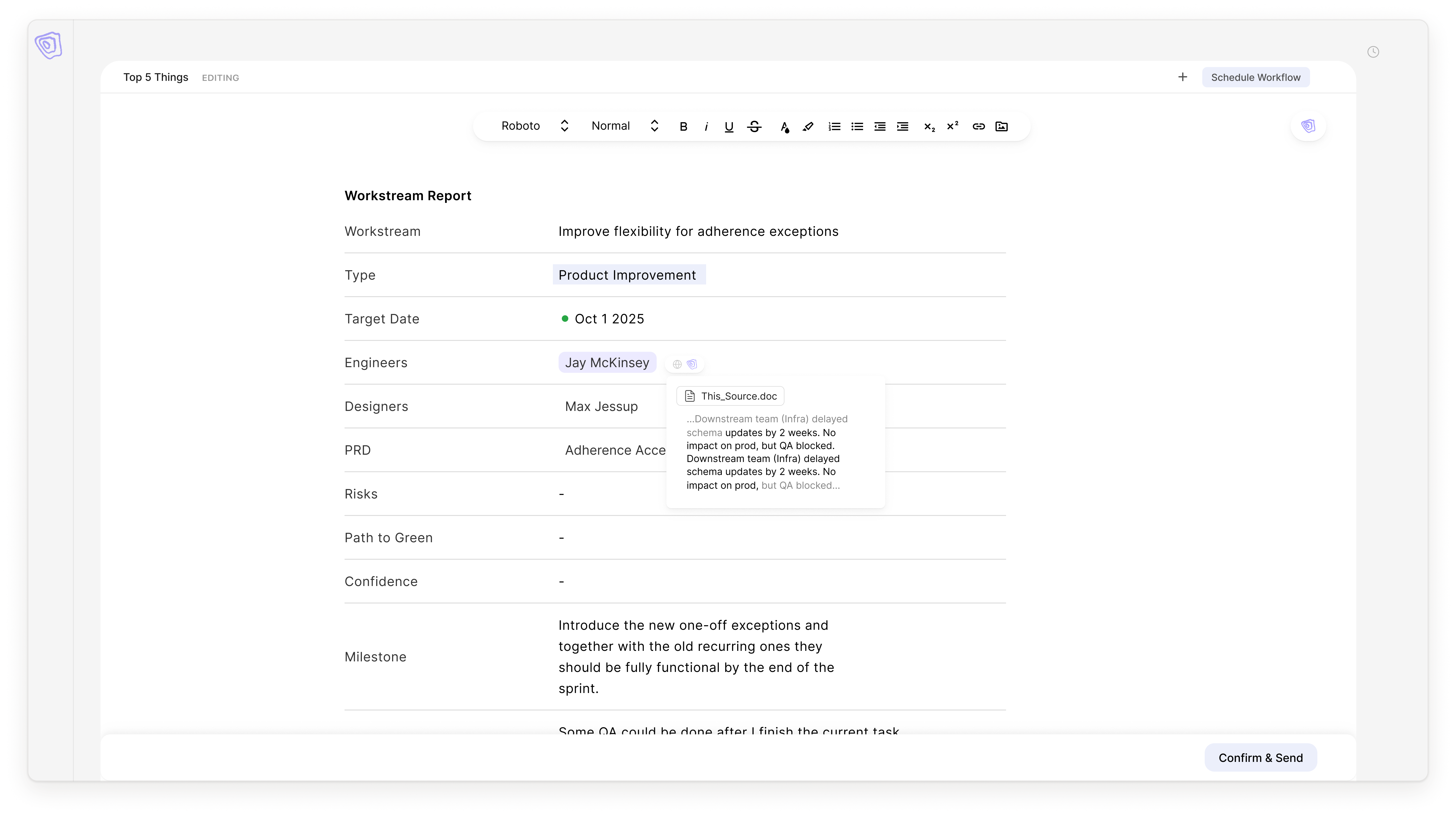Toggle italic formatting in toolbar

[706, 126]
